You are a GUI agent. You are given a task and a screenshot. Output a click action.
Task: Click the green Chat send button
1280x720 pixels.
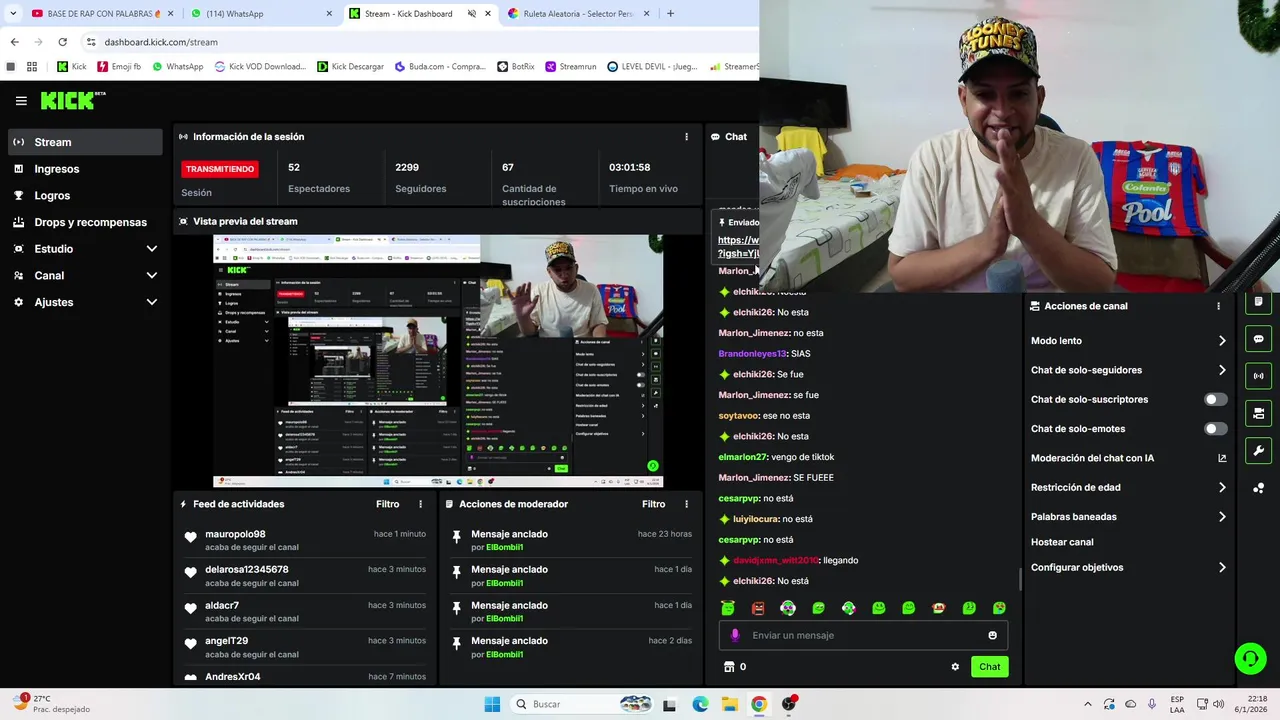[989, 667]
